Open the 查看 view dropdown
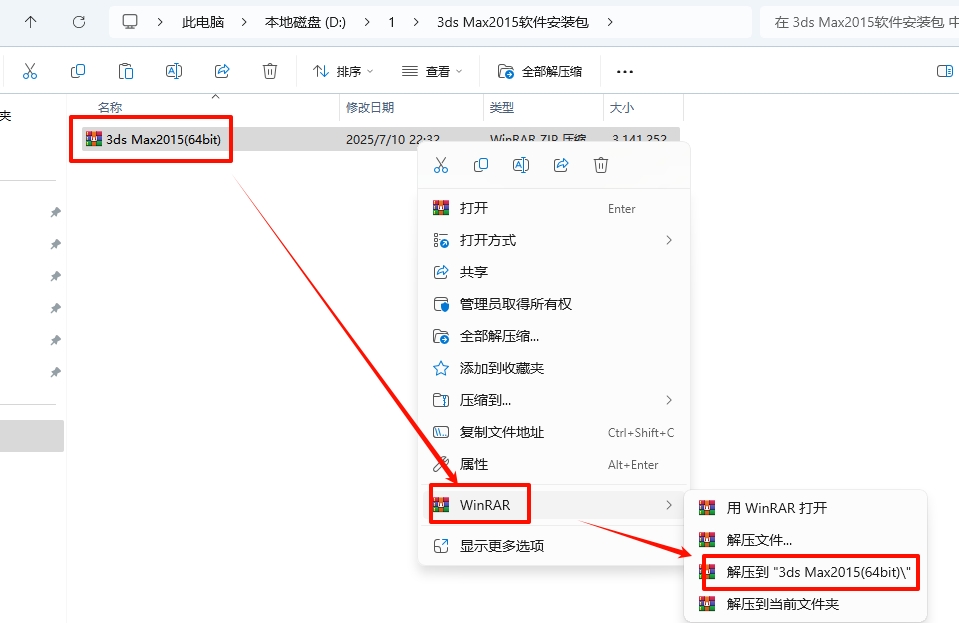The width and height of the screenshot is (959, 623). click(x=432, y=71)
